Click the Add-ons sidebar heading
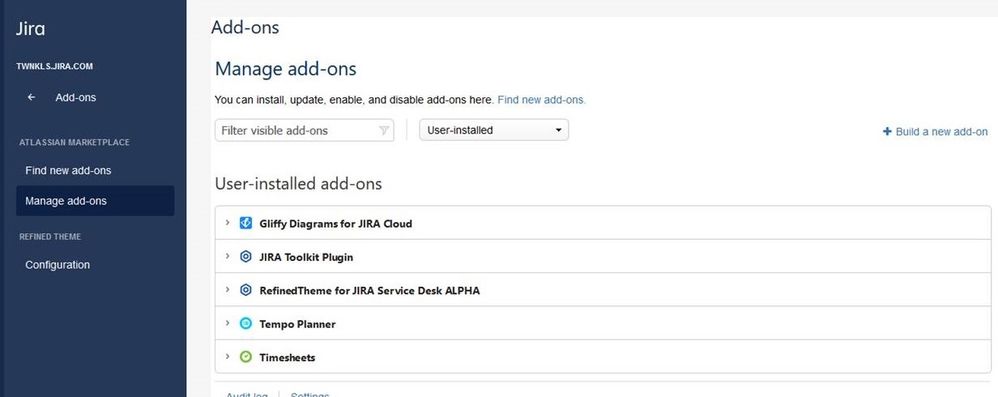 click(76, 97)
